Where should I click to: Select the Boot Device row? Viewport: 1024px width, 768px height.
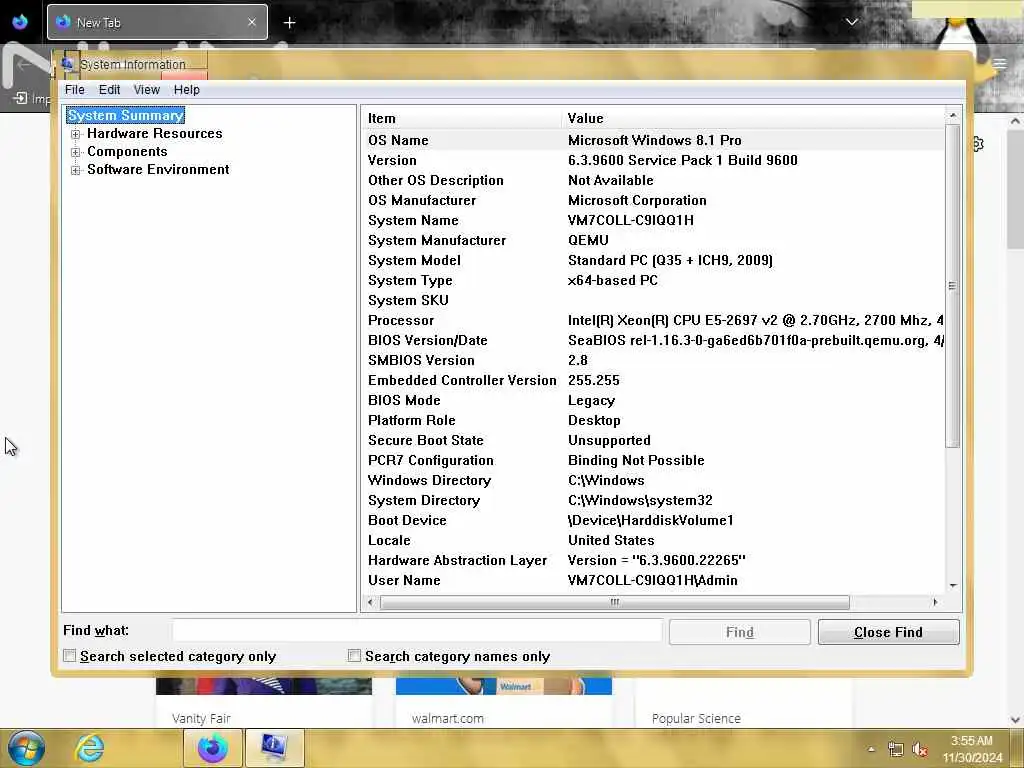point(653,520)
